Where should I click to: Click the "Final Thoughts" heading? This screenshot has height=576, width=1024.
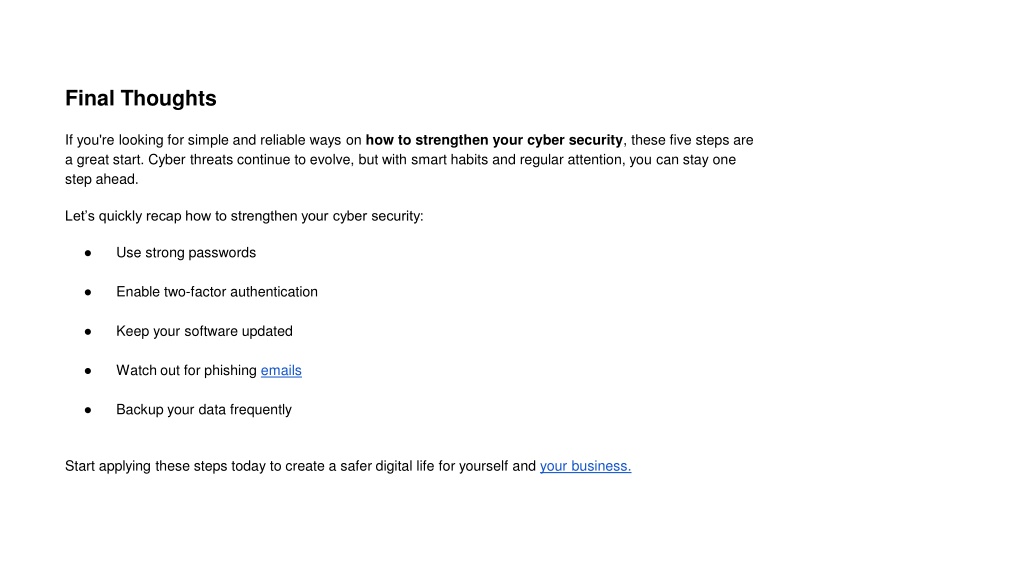140,98
